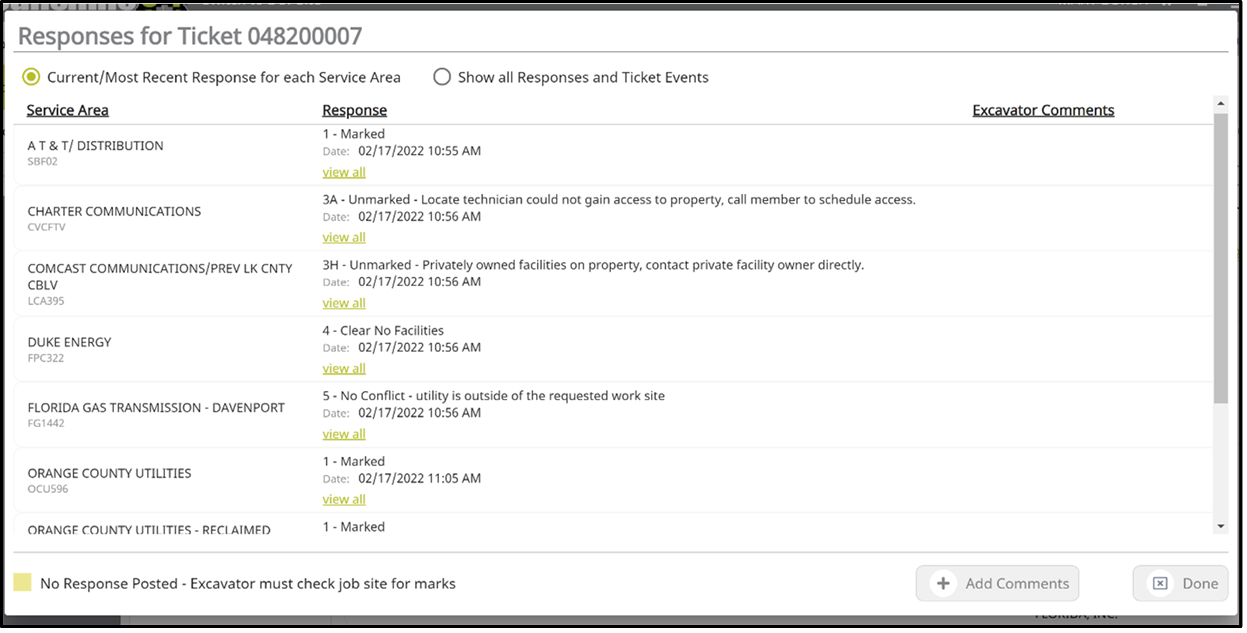Click the scrollbar up arrow
This screenshot has width=1247, height=633.
click(1220, 103)
